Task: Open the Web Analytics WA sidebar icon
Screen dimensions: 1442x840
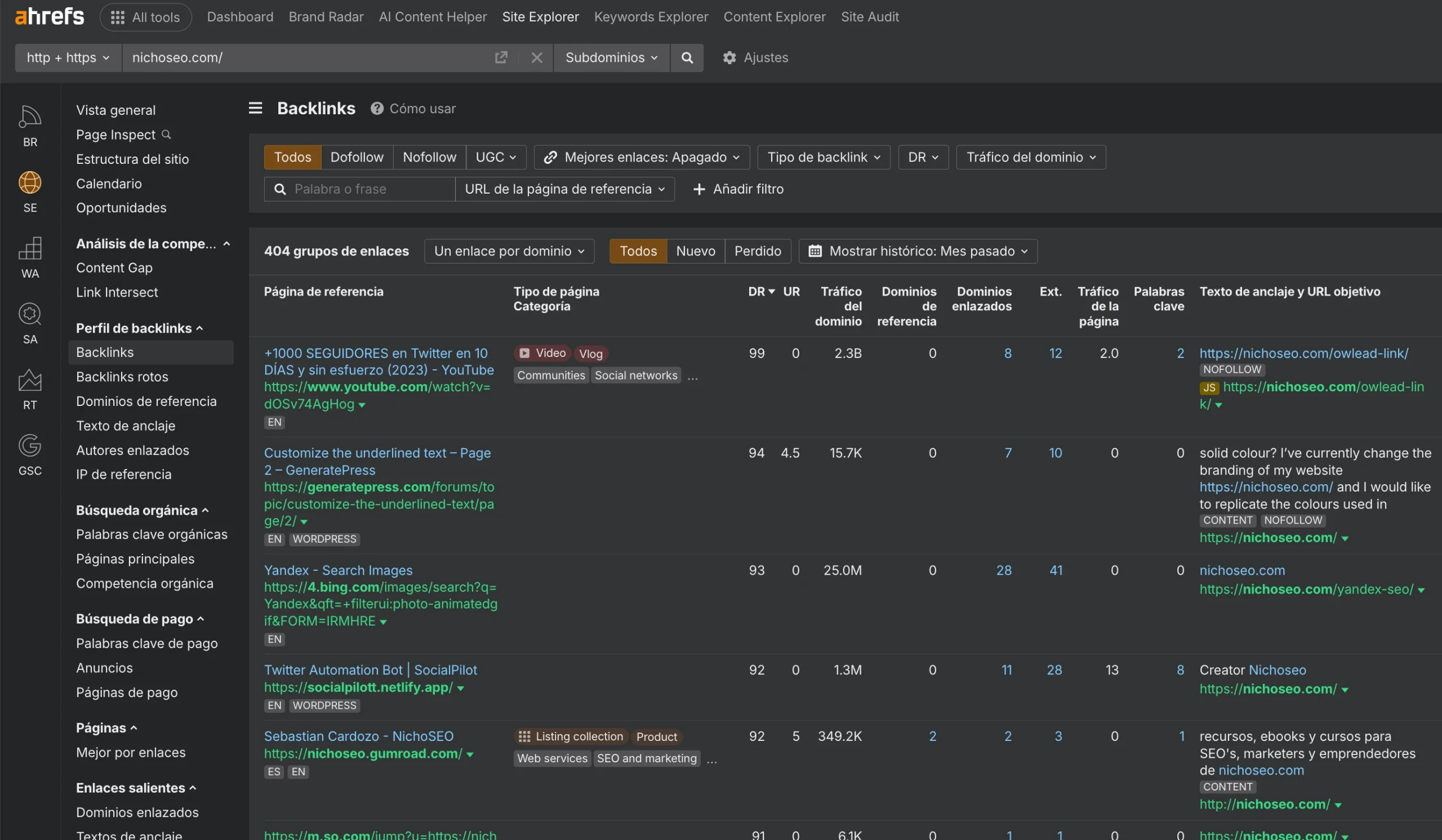Action: pyautogui.click(x=30, y=258)
